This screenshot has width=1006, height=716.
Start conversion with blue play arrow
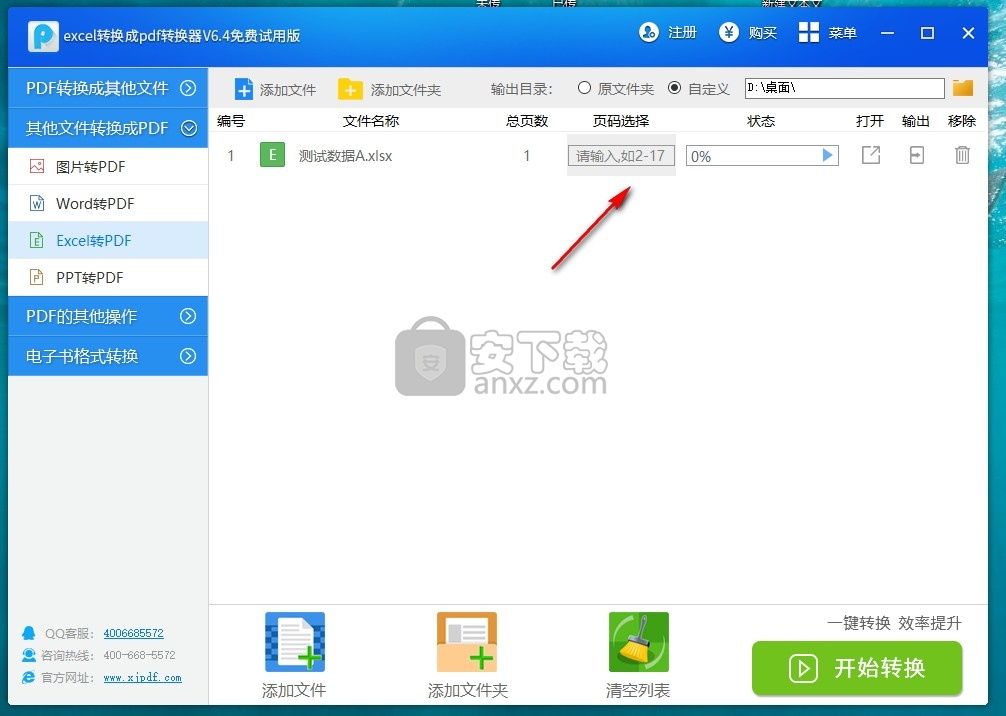pos(828,155)
